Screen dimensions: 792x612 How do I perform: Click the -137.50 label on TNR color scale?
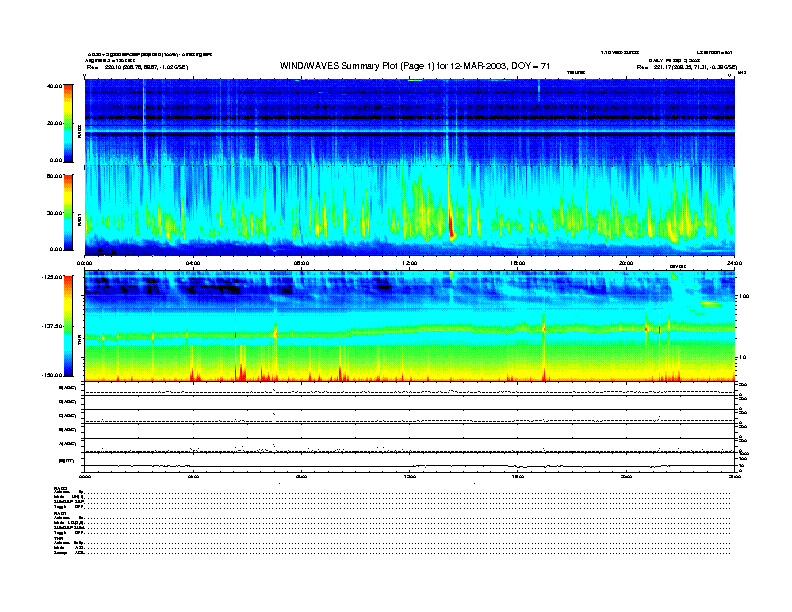point(52,326)
